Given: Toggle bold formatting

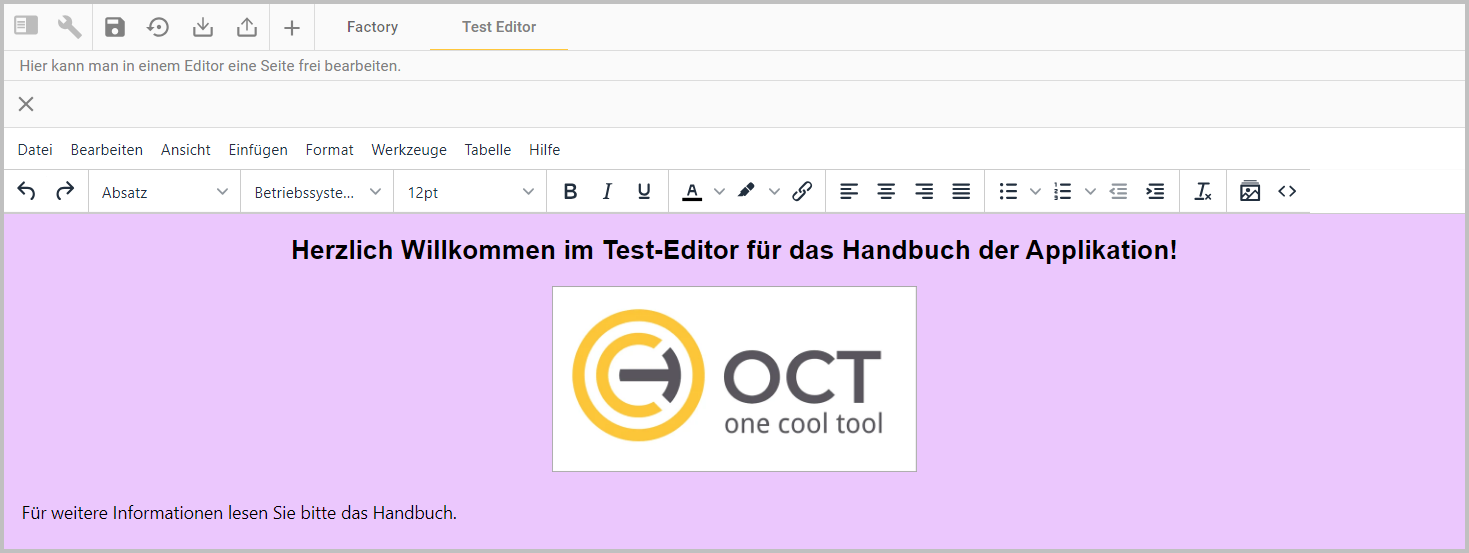Looking at the screenshot, I should [x=570, y=192].
